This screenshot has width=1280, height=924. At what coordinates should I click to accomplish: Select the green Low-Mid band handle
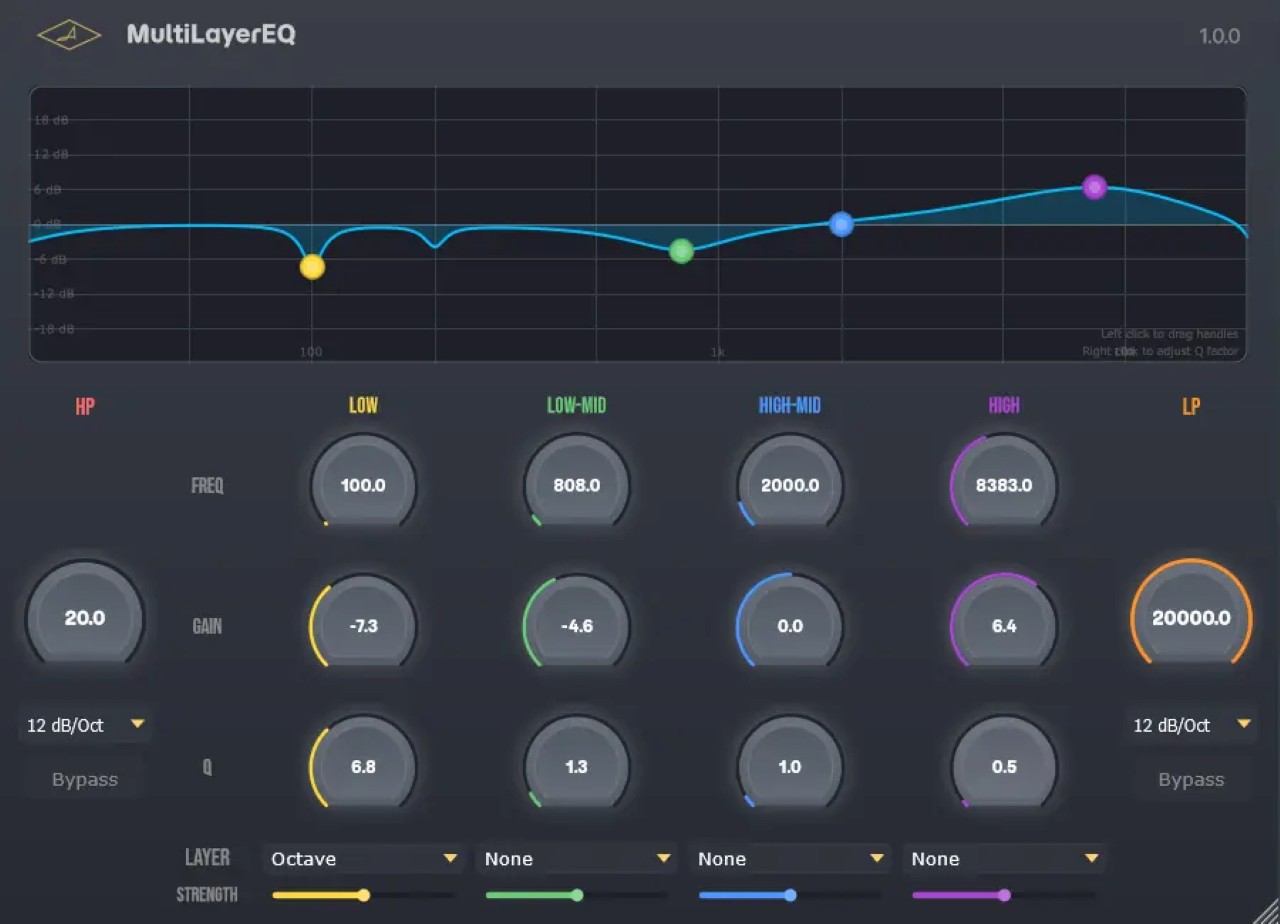pyautogui.click(x=681, y=251)
